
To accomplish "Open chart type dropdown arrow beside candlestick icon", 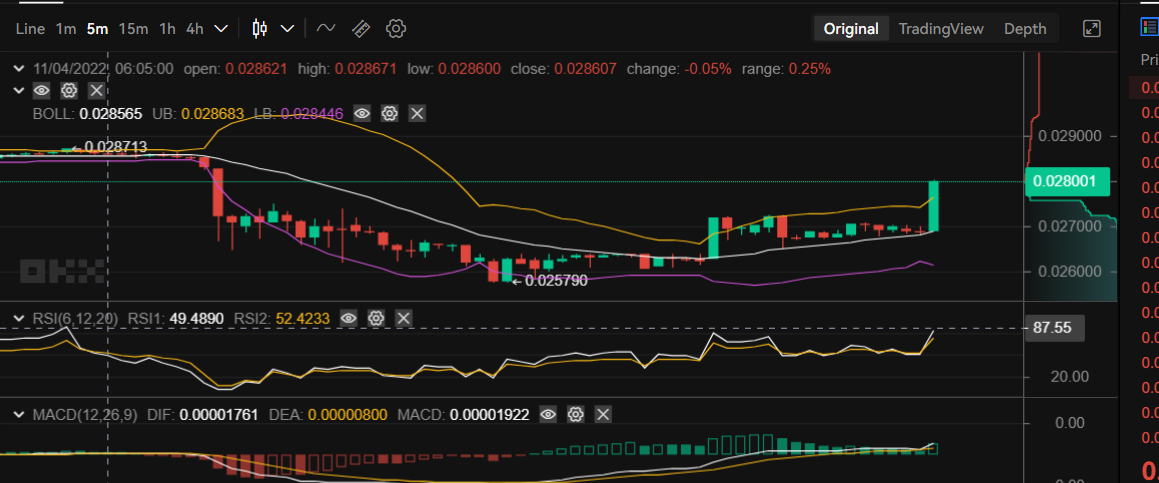I will (x=287, y=29).
